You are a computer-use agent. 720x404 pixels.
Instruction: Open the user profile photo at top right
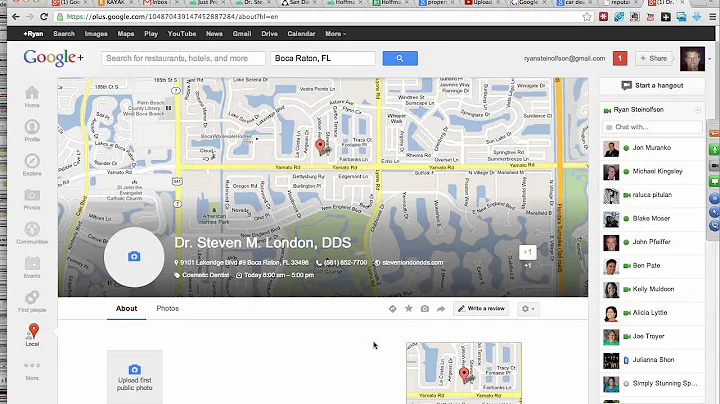click(692, 59)
